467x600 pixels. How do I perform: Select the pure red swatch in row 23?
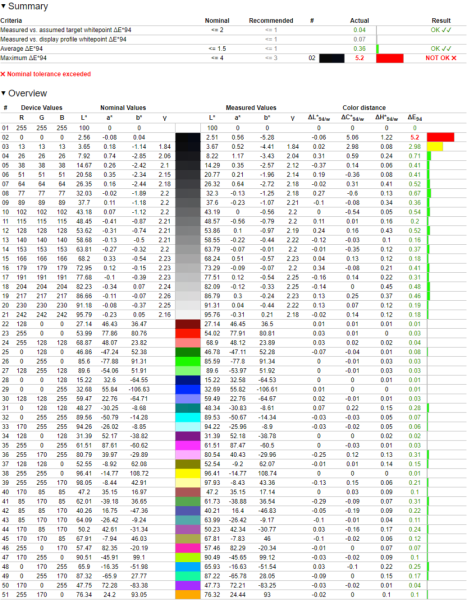(188, 333)
